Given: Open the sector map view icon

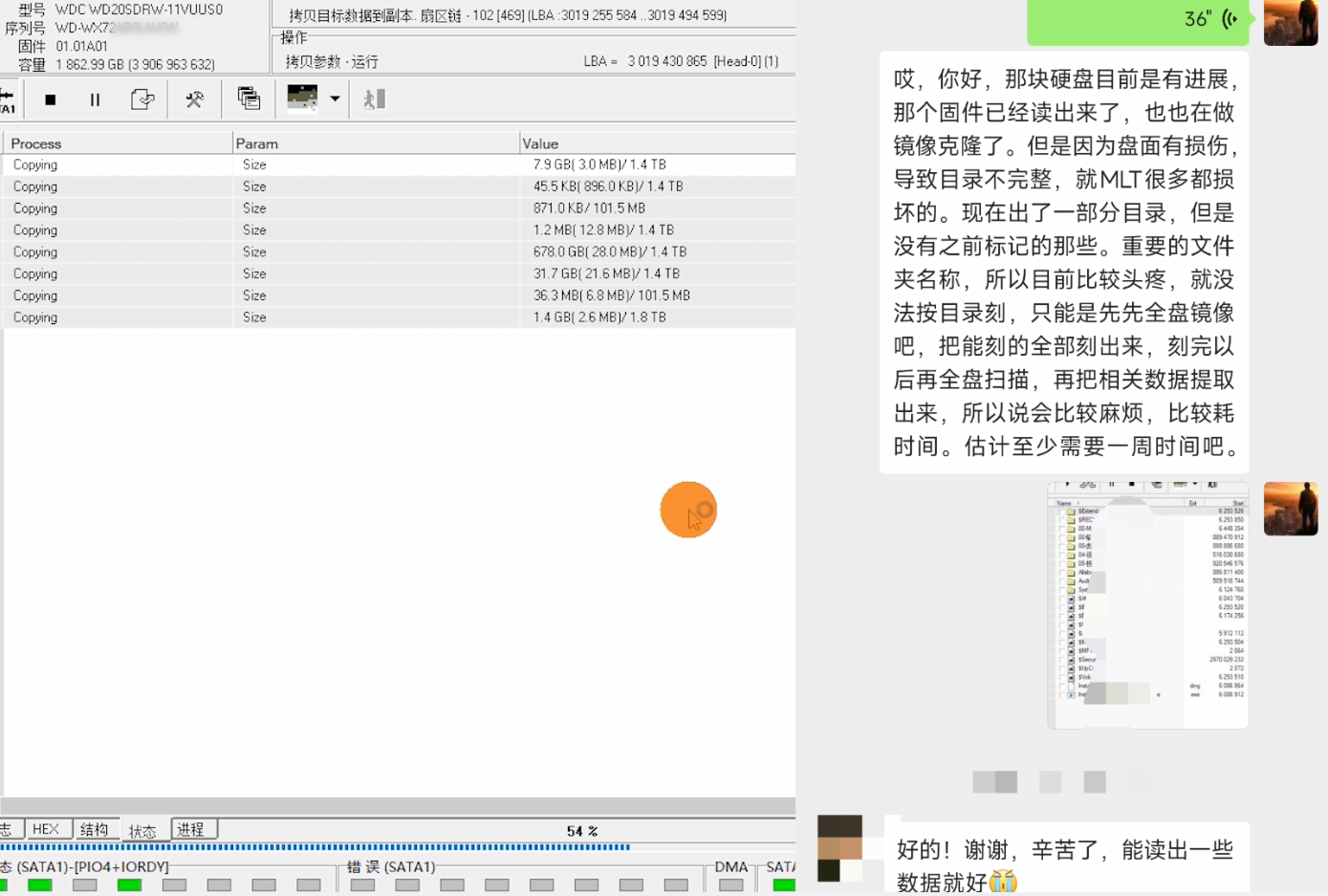Looking at the screenshot, I should (302, 98).
